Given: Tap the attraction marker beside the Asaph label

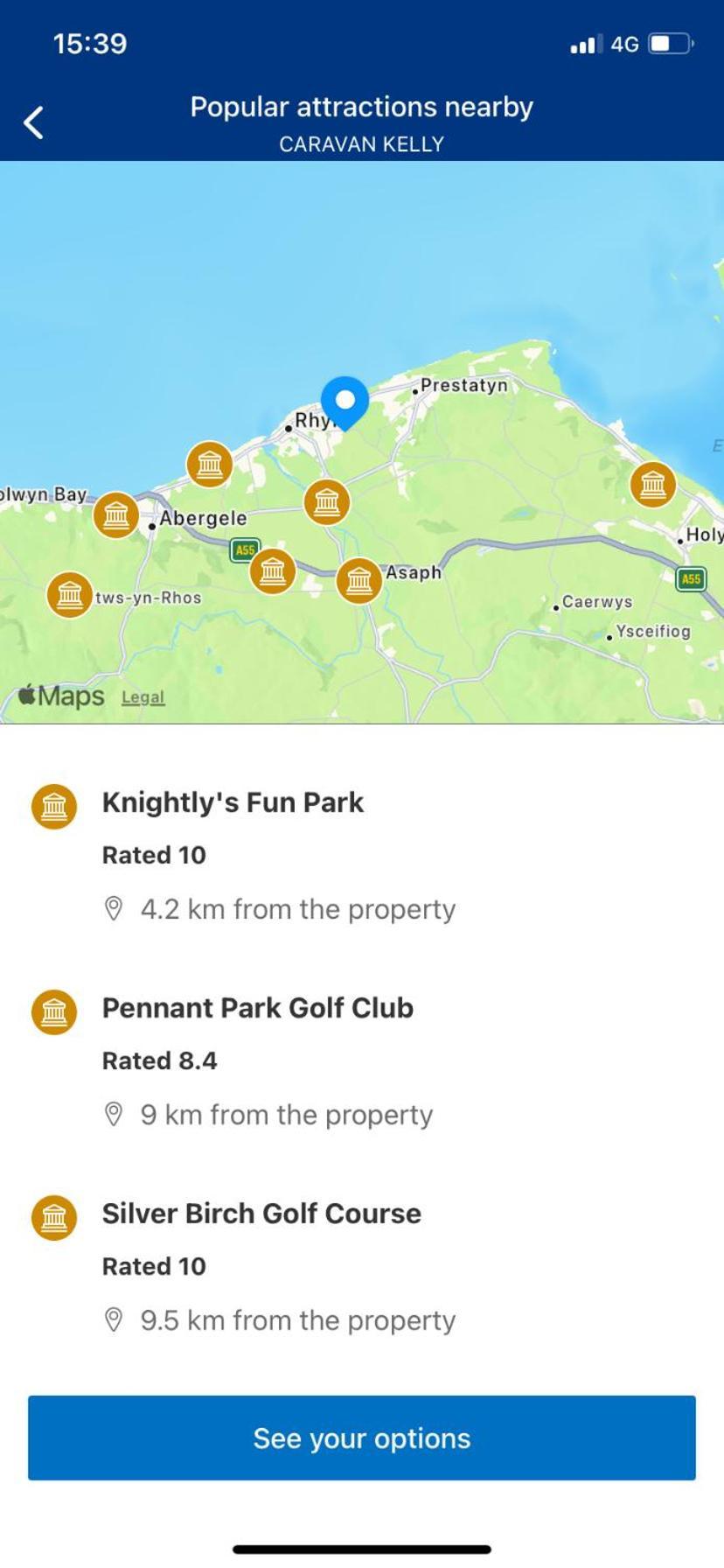Looking at the screenshot, I should tap(359, 581).
